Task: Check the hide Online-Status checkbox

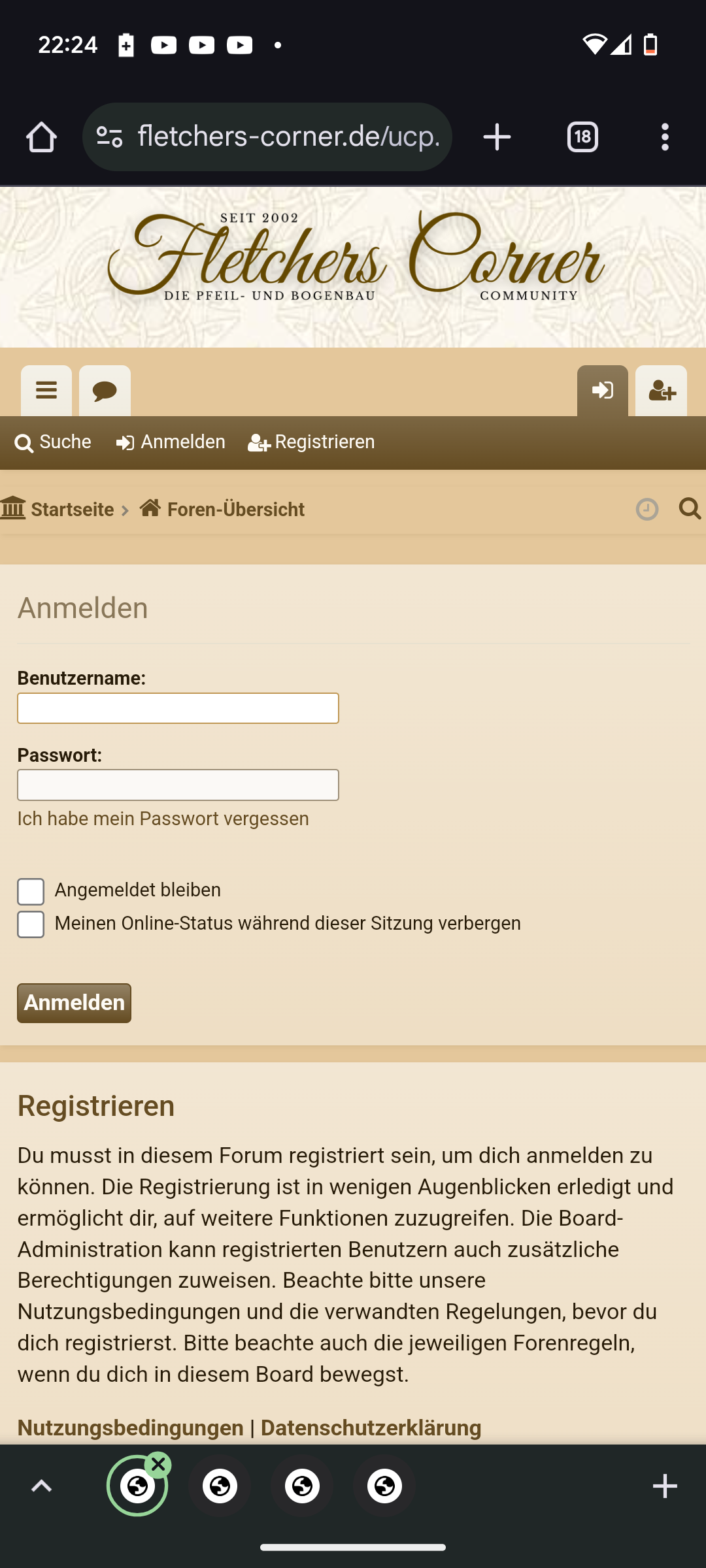Action: (31, 924)
